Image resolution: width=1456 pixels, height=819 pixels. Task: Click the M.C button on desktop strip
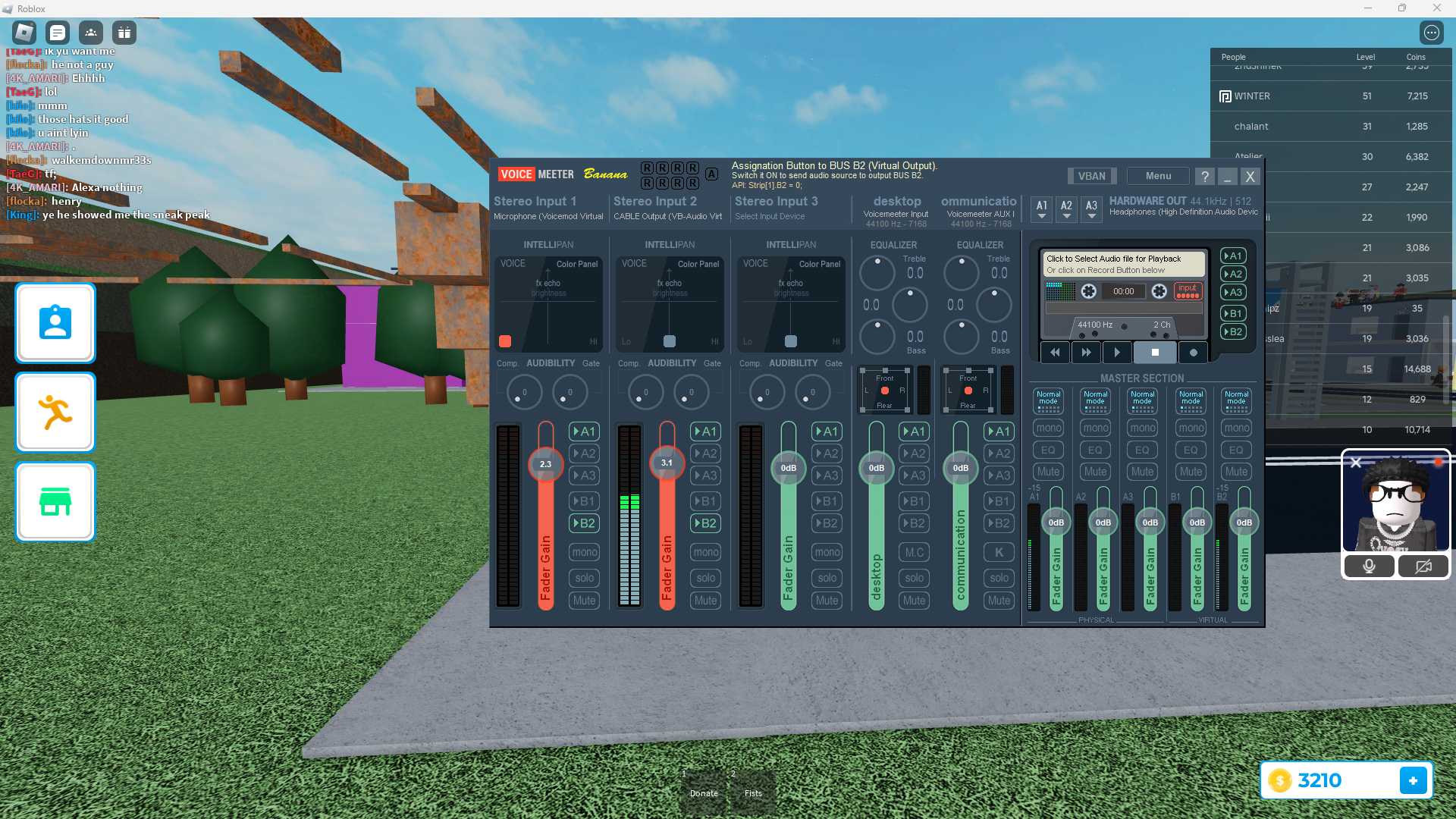click(x=915, y=553)
